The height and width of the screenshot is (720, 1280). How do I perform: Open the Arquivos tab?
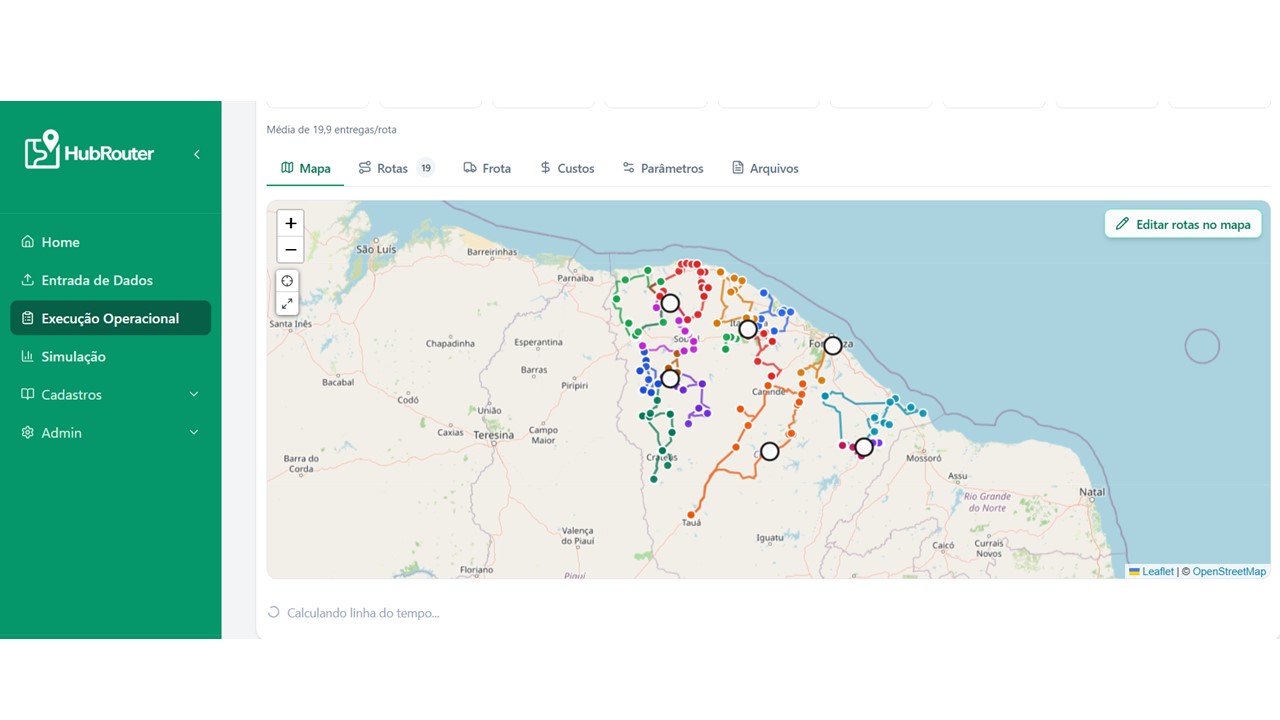[765, 168]
